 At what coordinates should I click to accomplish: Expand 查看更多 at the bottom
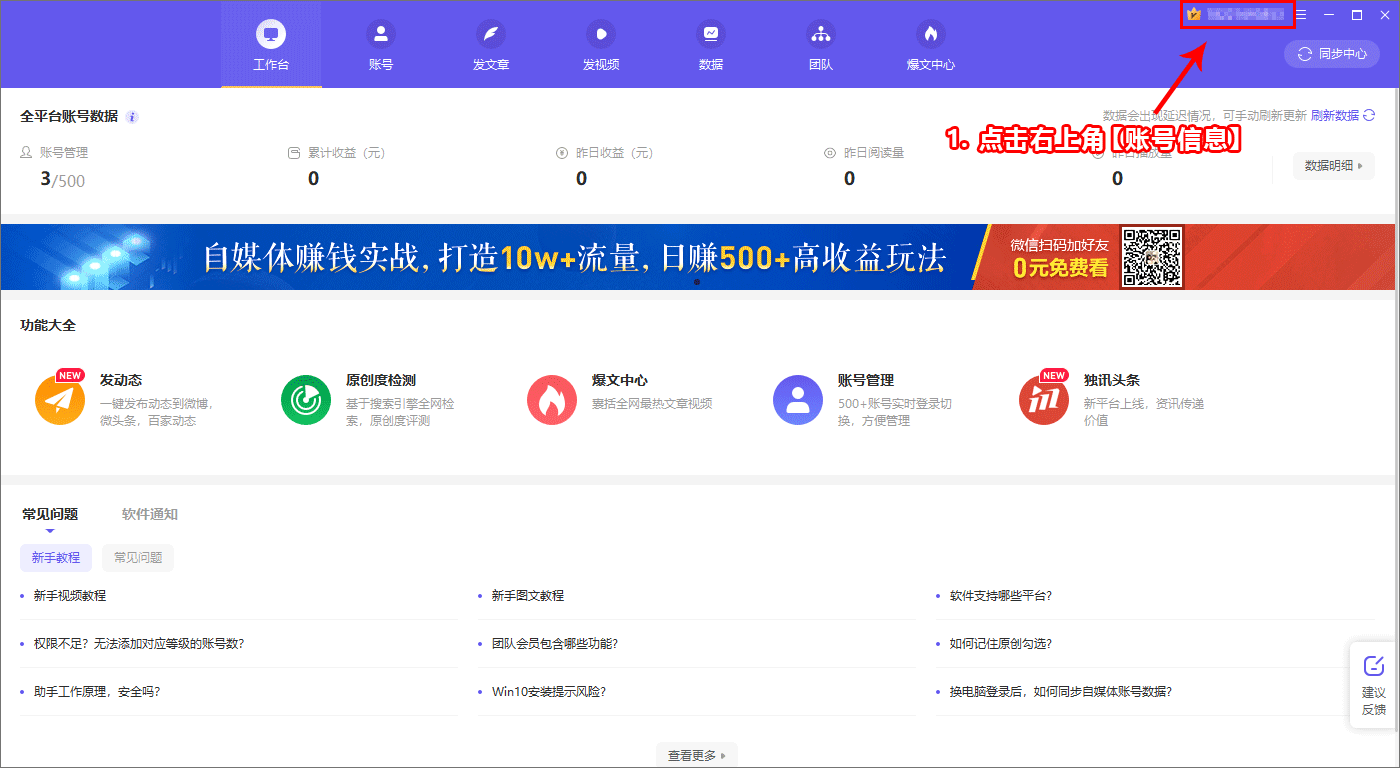tap(696, 755)
